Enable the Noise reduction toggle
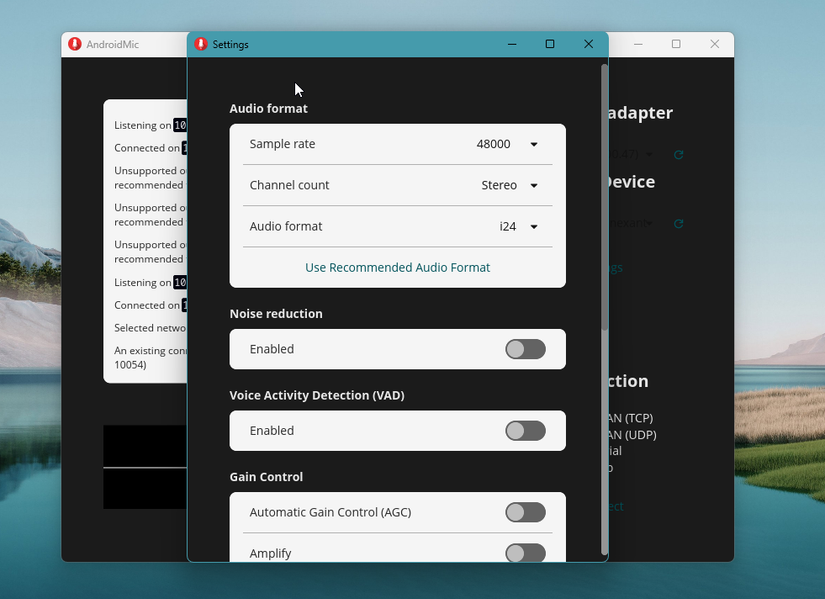This screenshot has height=599, width=825. (525, 349)
